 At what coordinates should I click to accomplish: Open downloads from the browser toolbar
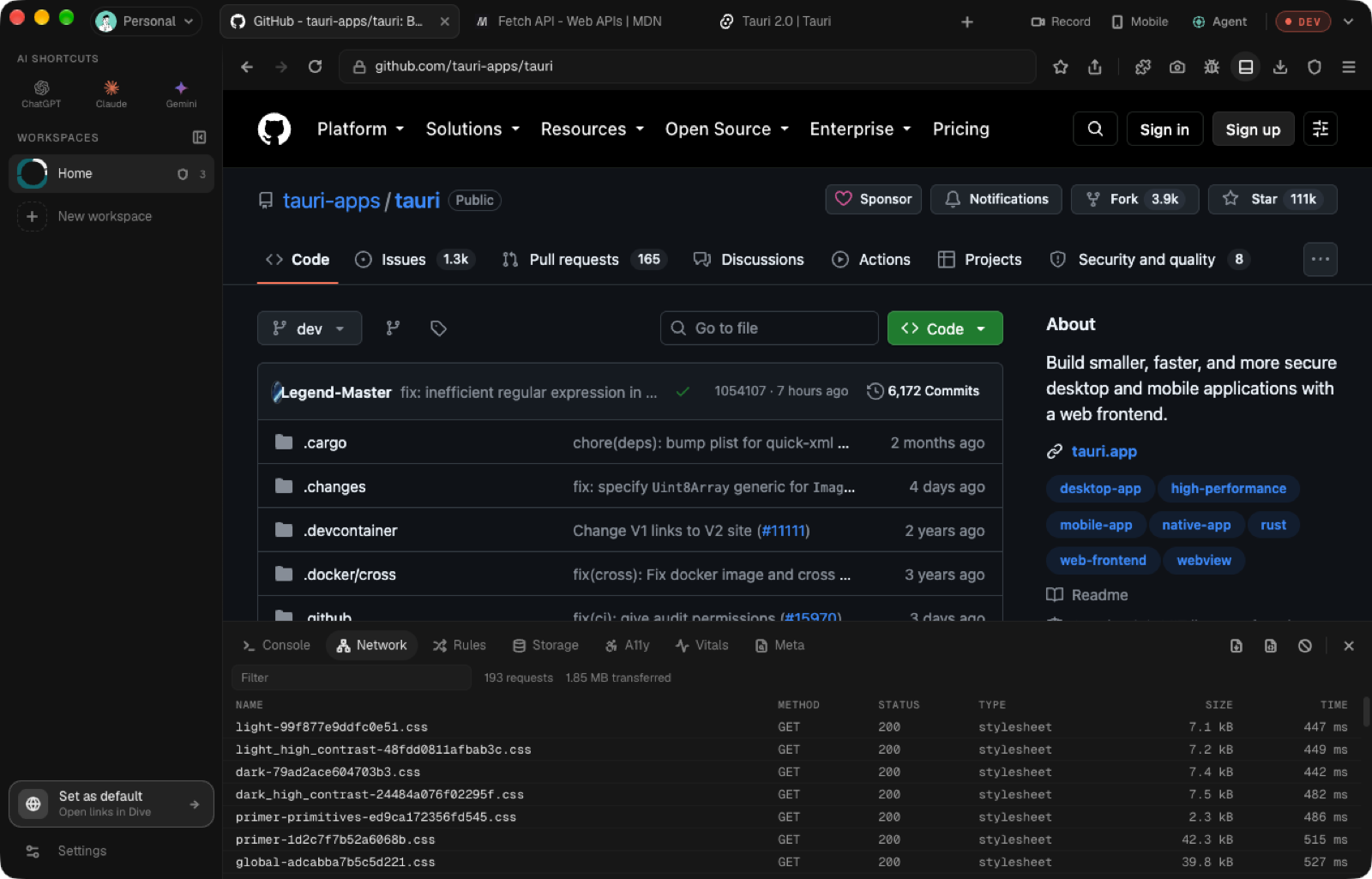1280,67
